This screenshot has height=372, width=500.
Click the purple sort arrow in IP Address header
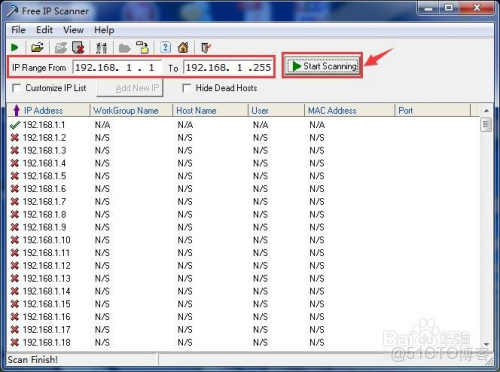(16, 110)
